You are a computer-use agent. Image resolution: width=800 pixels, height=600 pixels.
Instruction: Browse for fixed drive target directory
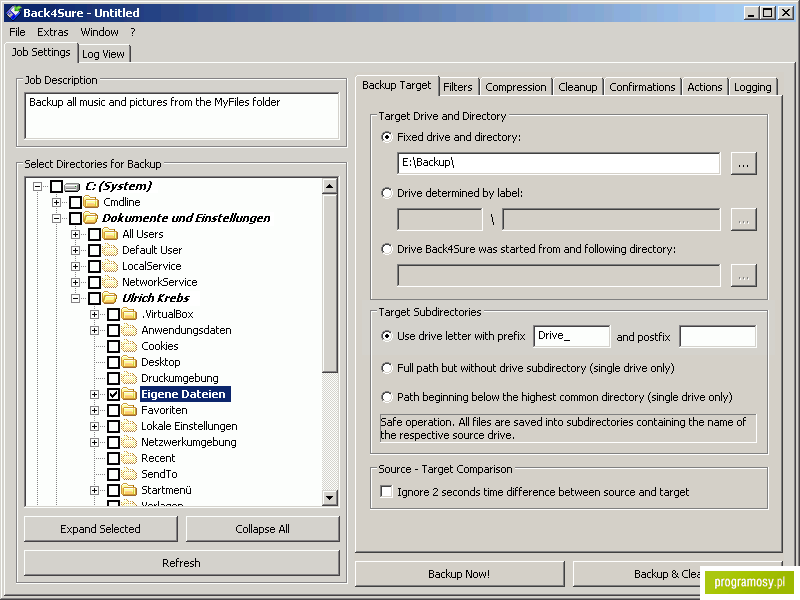tap(743, 164)
